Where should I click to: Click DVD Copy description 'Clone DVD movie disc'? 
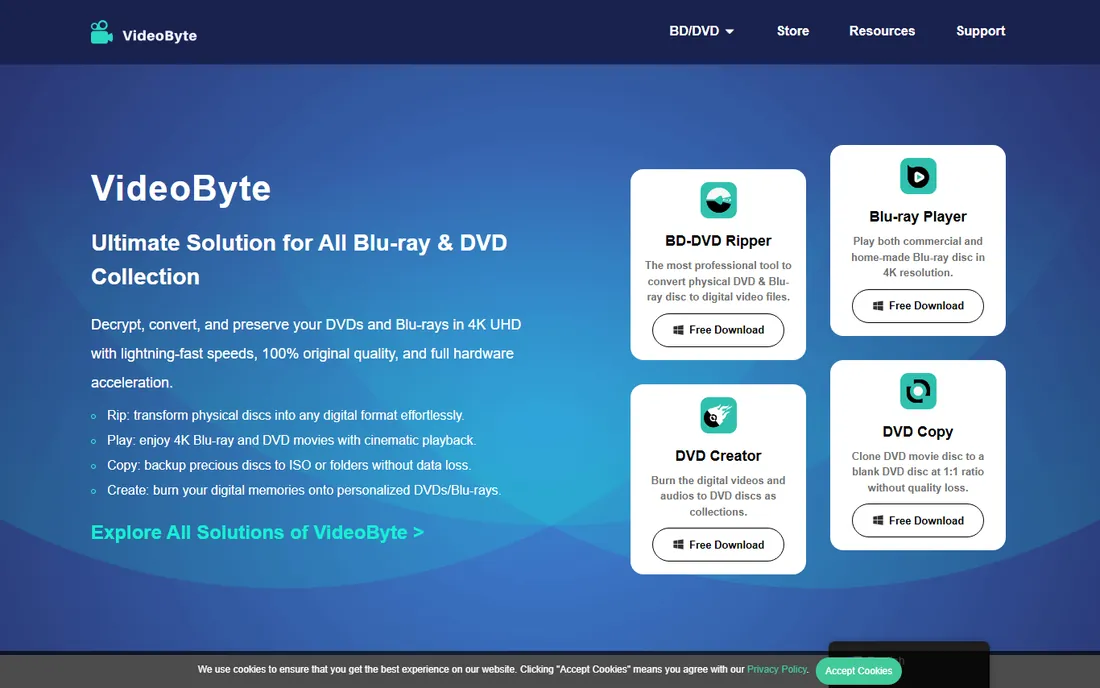tap(918, 472)
